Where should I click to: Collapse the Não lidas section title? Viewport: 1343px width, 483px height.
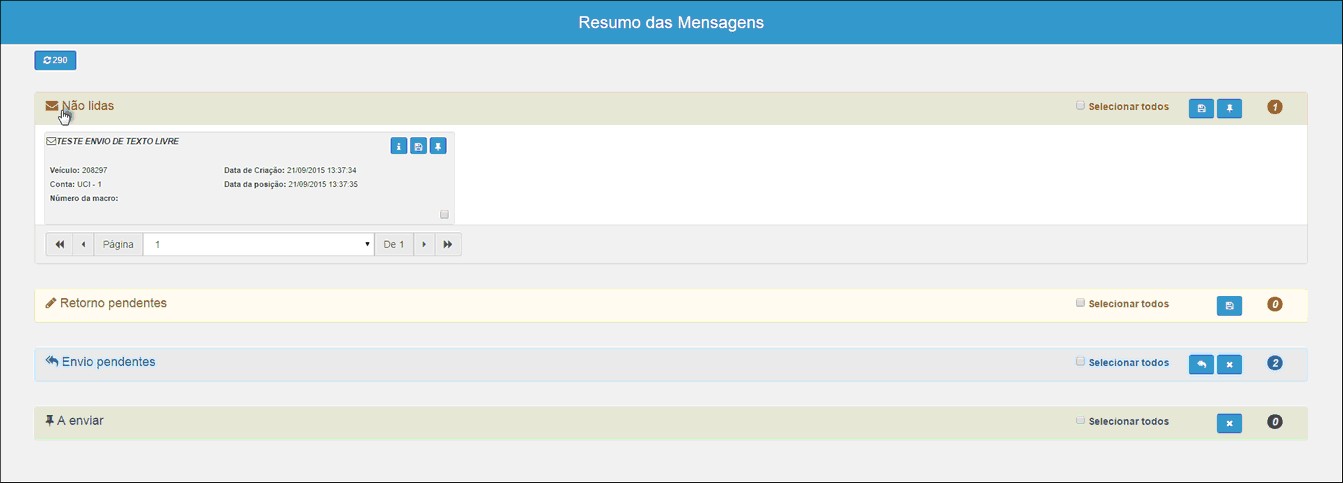coord(88,105)
